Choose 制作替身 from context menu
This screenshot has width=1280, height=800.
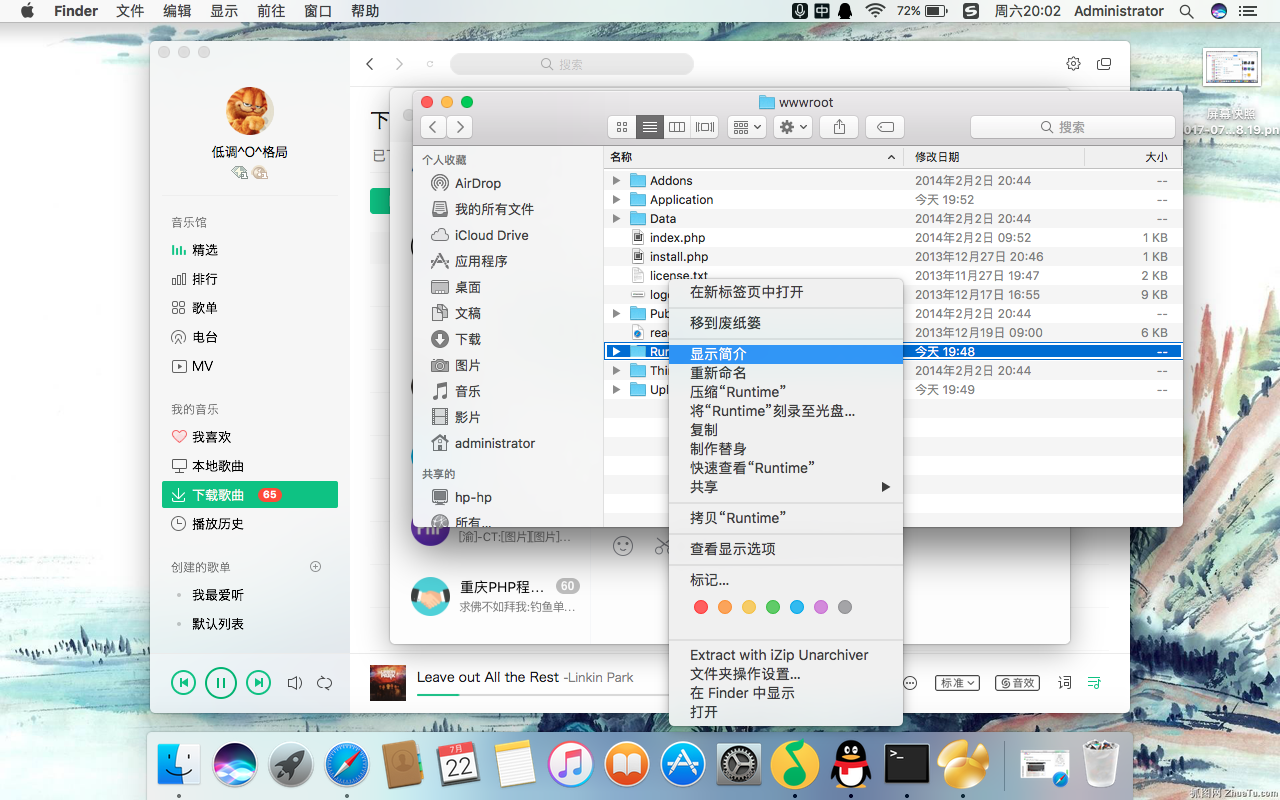click(786, 449)
